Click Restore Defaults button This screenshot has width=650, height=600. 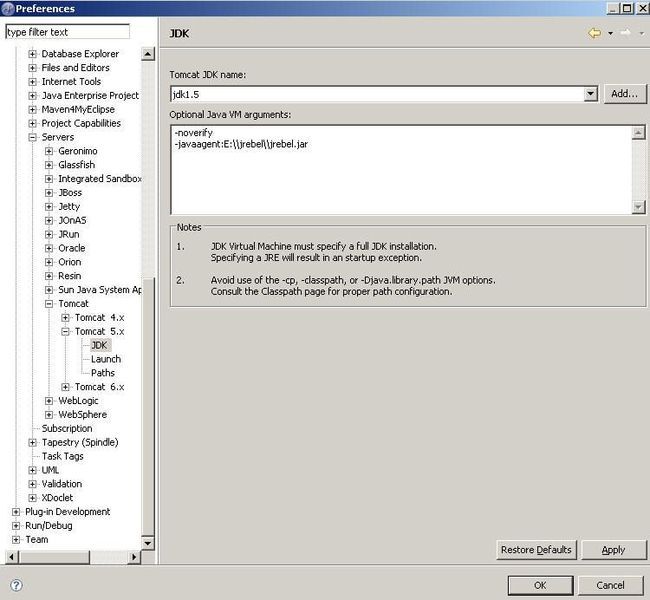536,550
